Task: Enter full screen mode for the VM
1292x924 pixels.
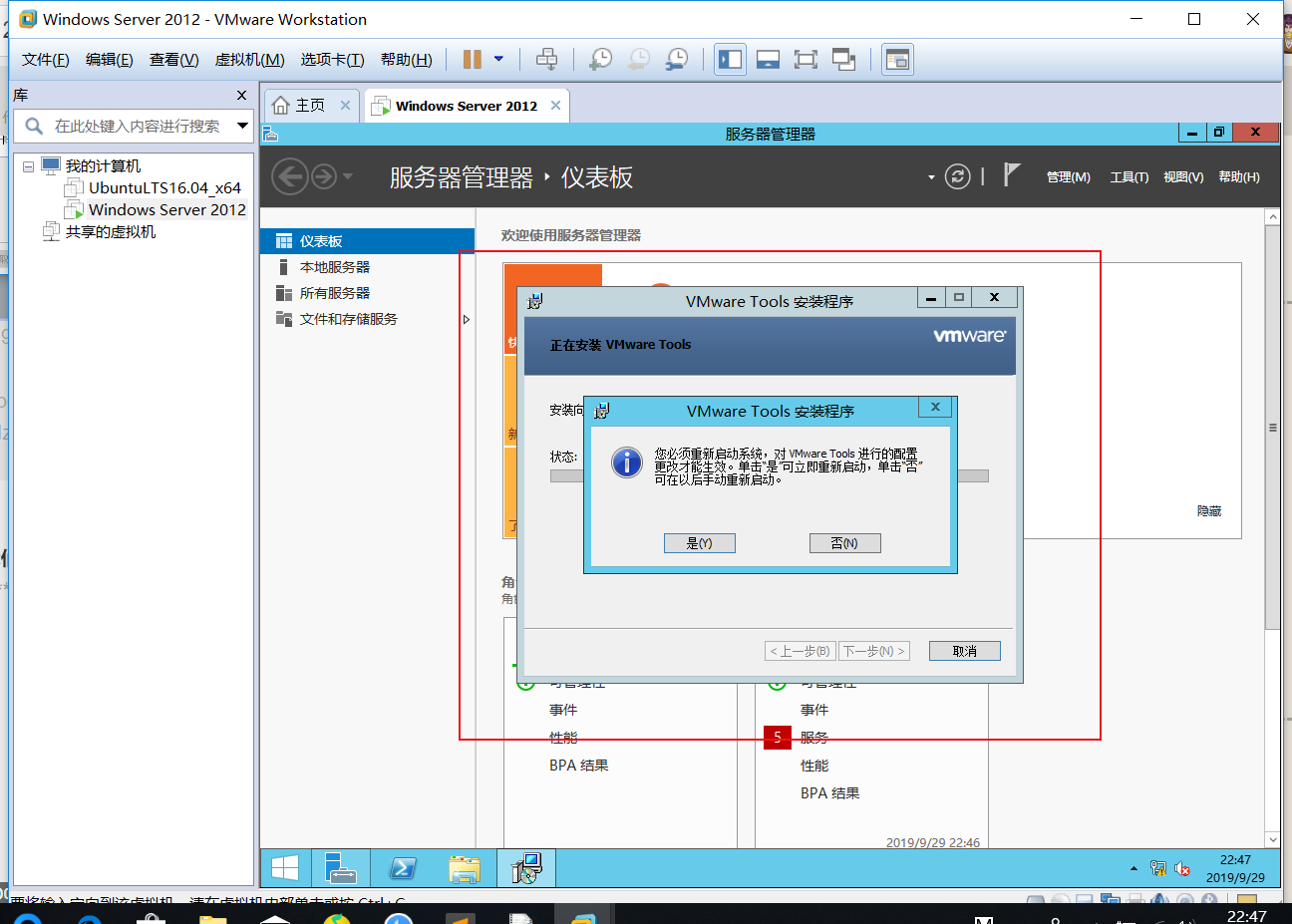Action: tap(806, 59)
